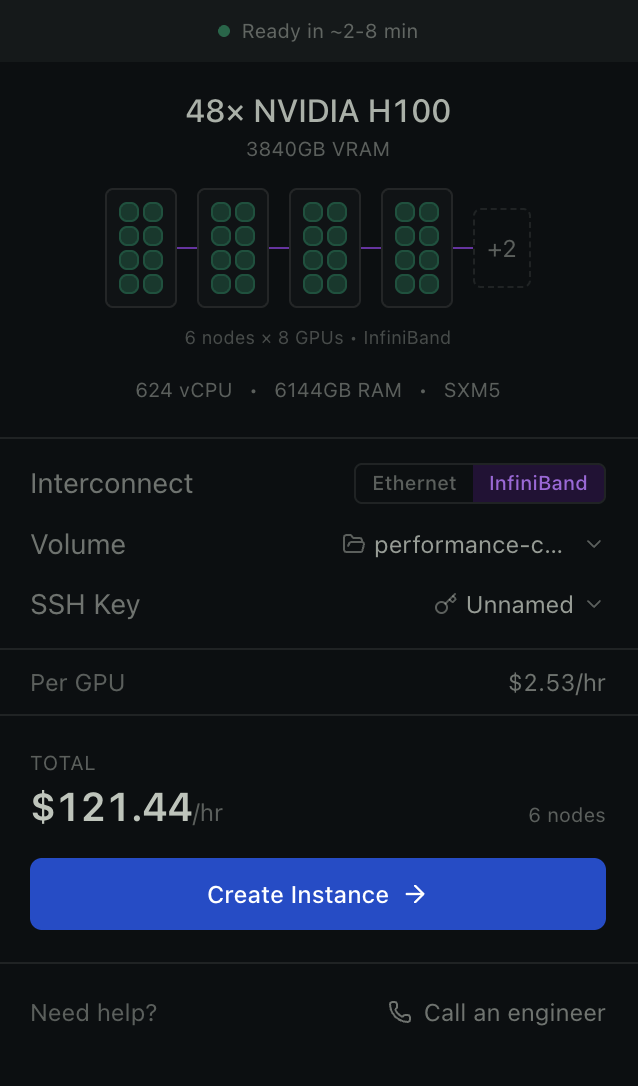Select the InfiniBand interconnect option
Screen dimensions: 638x1086
[x=538, y=484]
